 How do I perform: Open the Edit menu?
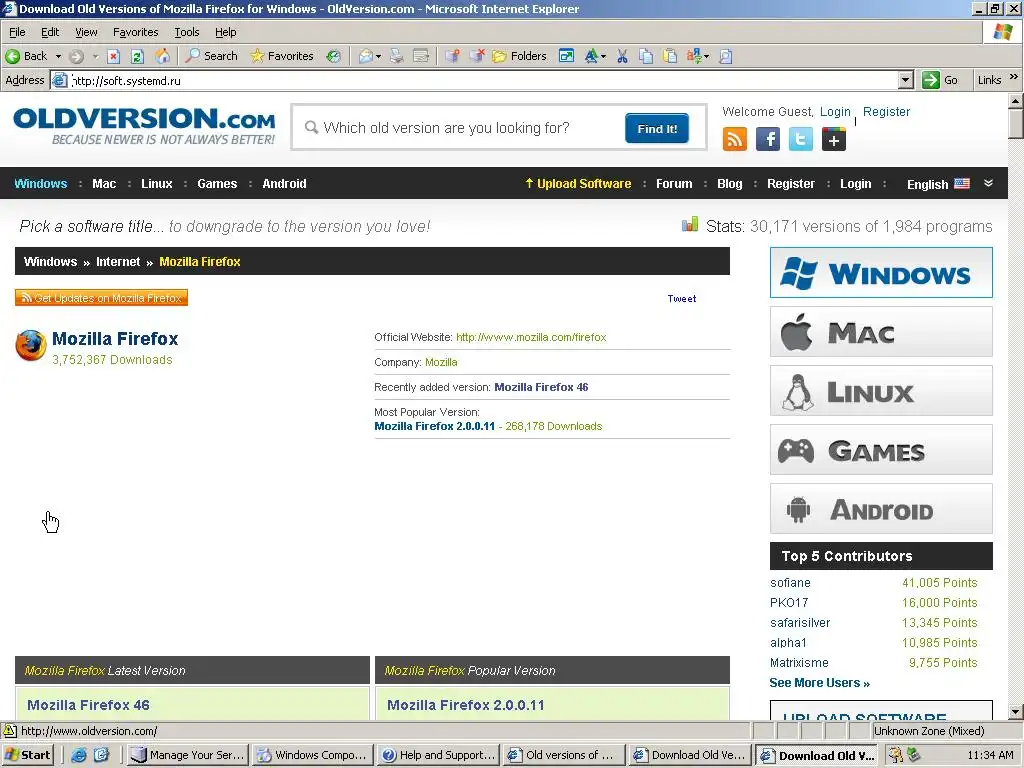(50, 32)
